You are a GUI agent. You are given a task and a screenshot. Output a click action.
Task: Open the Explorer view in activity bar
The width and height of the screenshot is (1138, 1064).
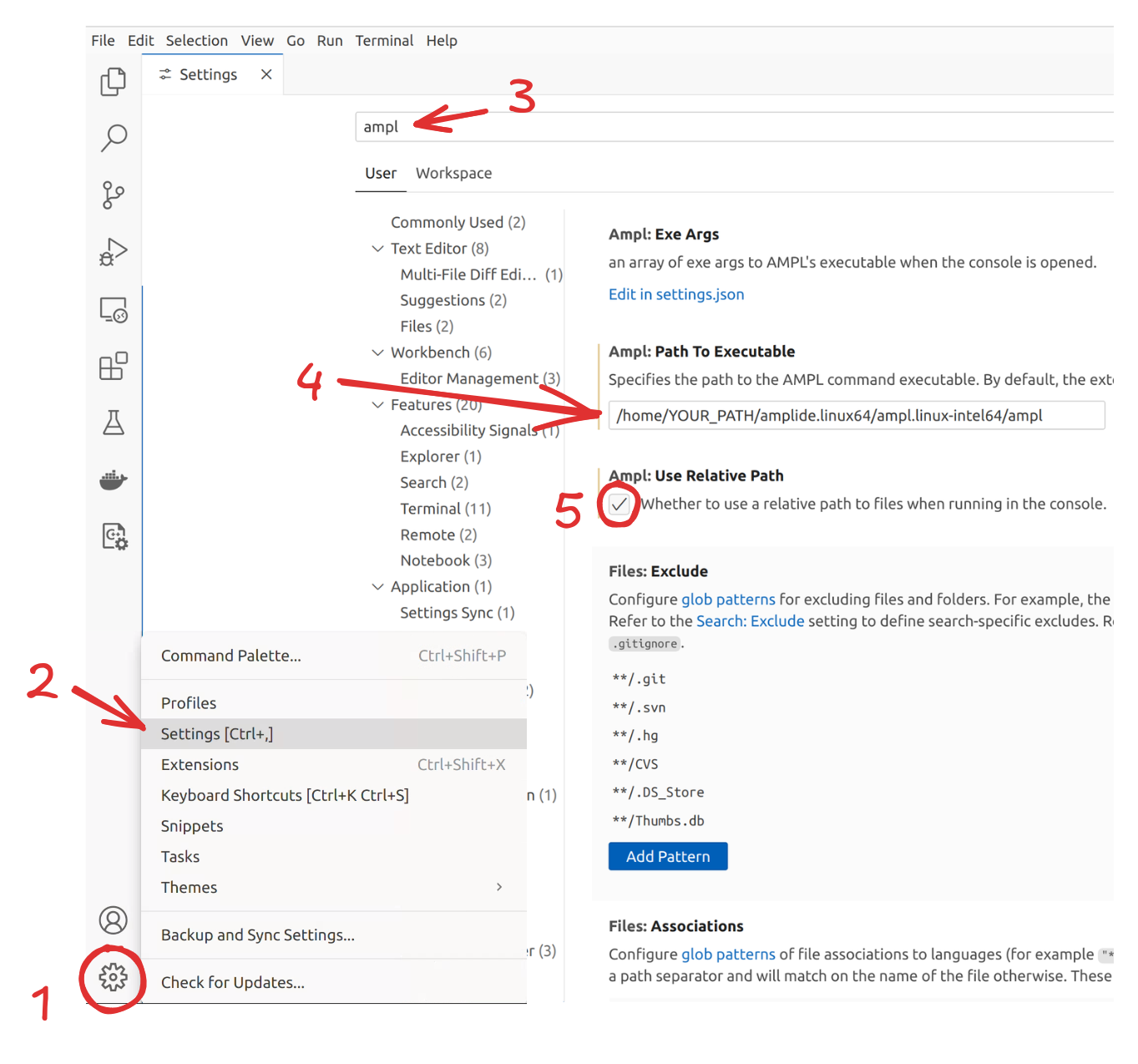pyautogui.click(x=114, y=81)
